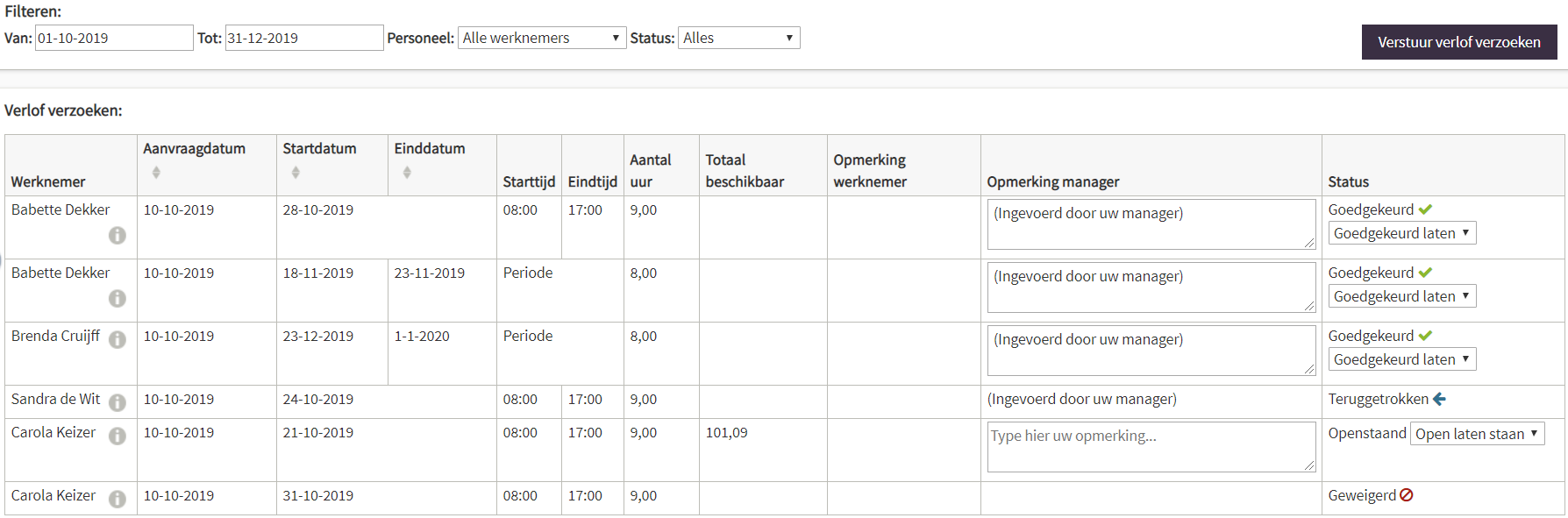Open the Status 'Alles' filter dropdown
This screenshot has height=518, width=1568.
click(739, 38)
